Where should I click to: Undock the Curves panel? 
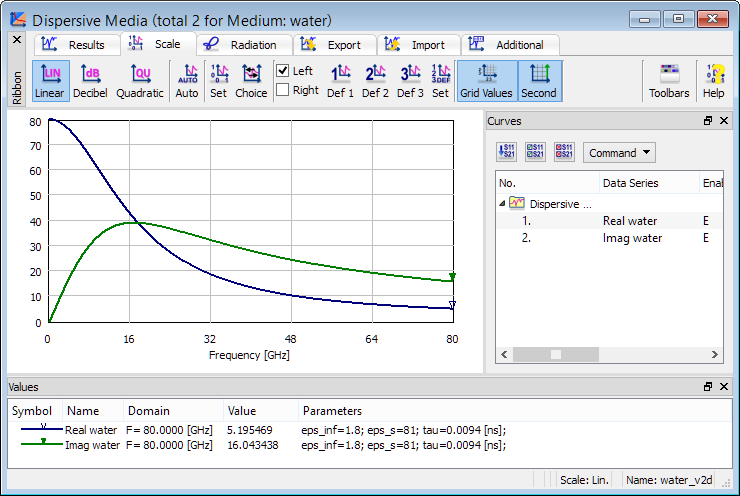coord(708,121)
